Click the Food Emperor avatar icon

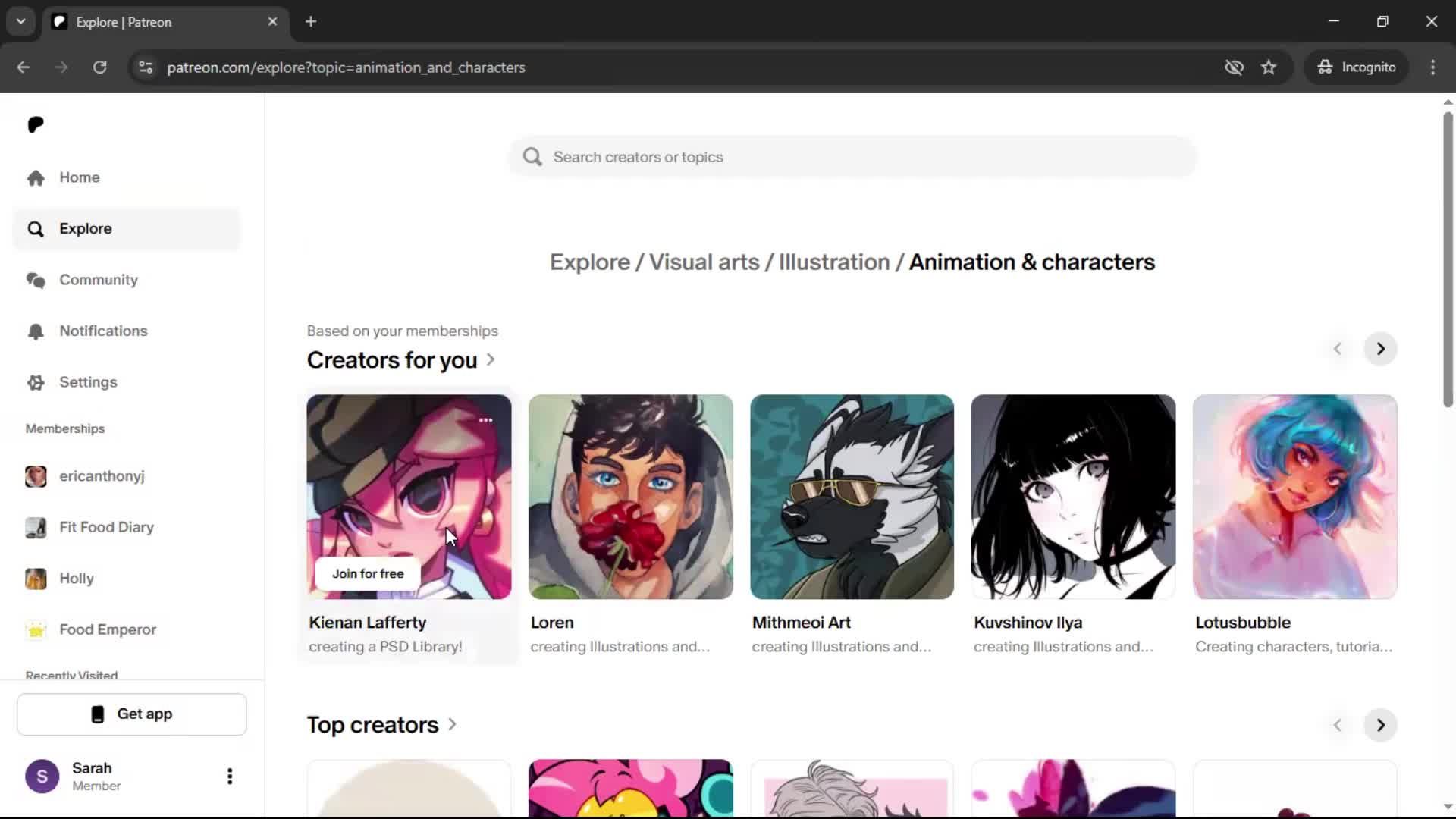point(36,629)
